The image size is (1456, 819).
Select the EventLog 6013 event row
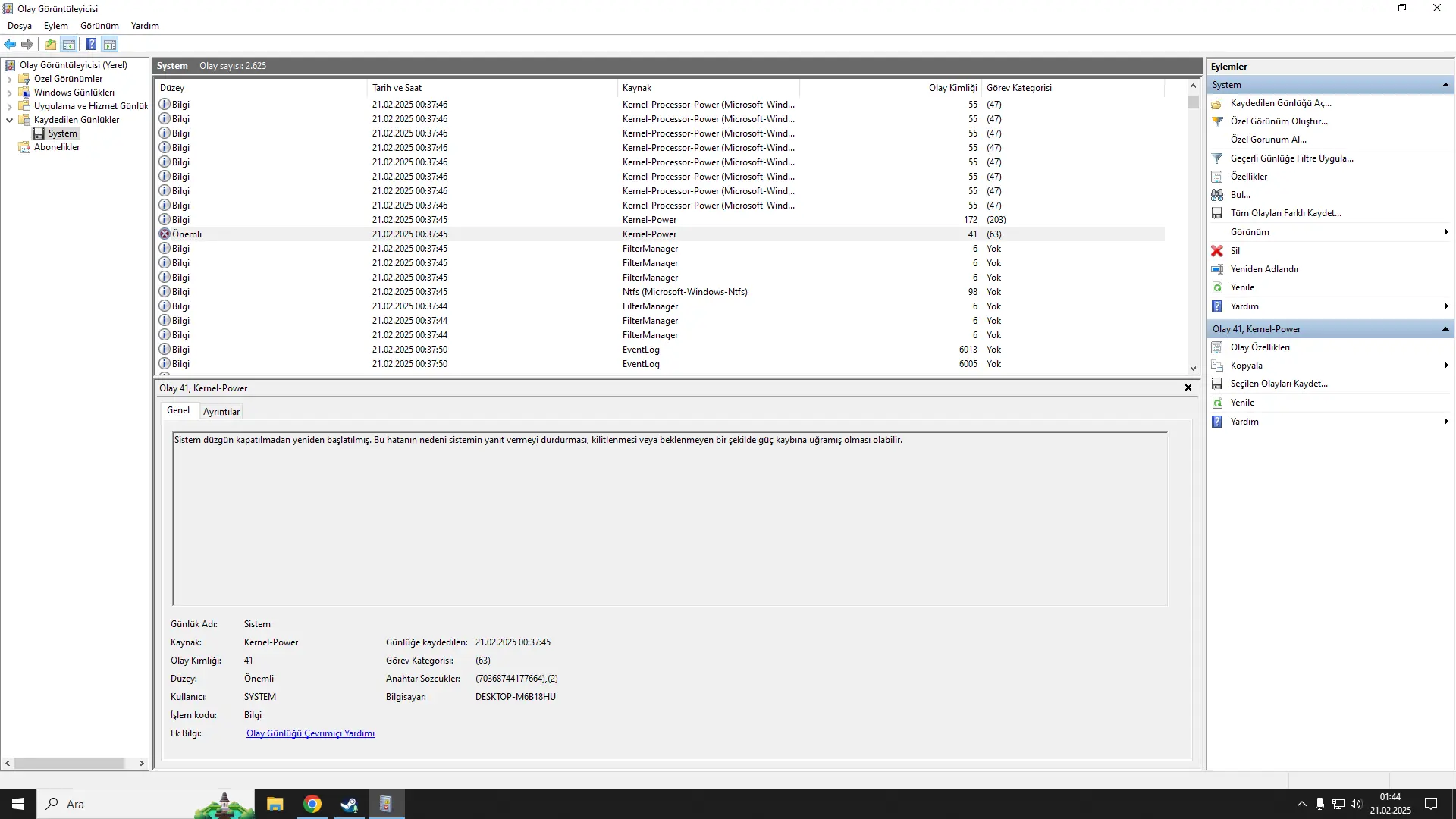(660, 350)
